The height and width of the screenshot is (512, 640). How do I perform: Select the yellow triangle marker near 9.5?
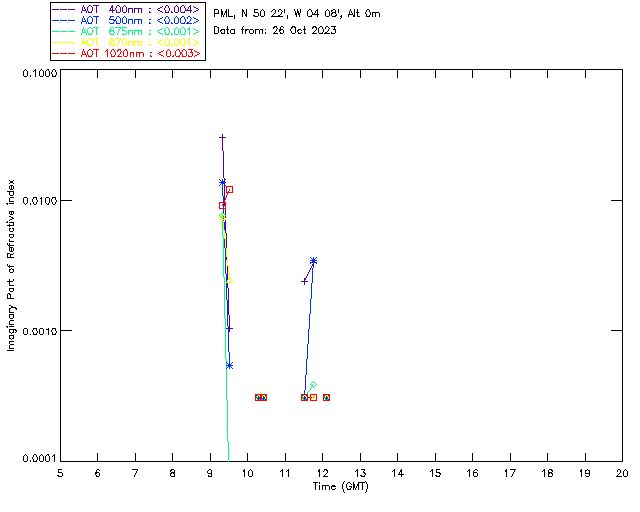point(229,280)
